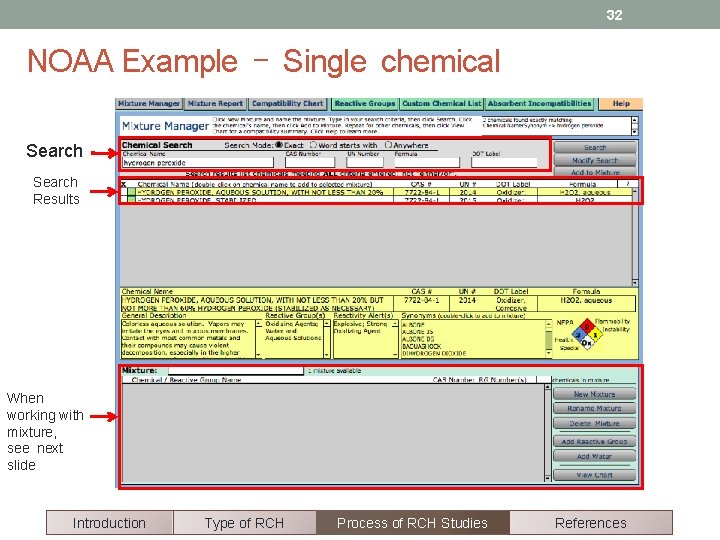Click the Add Water button

pos(595,456)
